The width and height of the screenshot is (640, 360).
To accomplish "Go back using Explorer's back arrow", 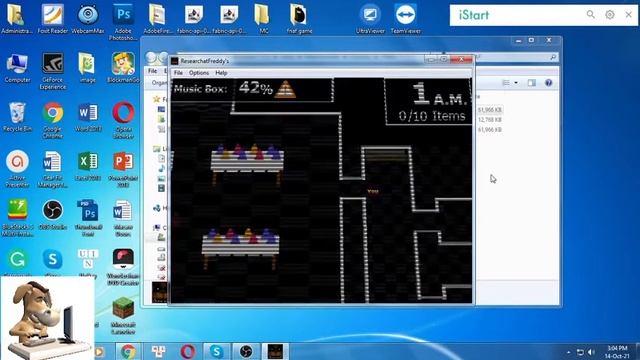I will 151,58.
